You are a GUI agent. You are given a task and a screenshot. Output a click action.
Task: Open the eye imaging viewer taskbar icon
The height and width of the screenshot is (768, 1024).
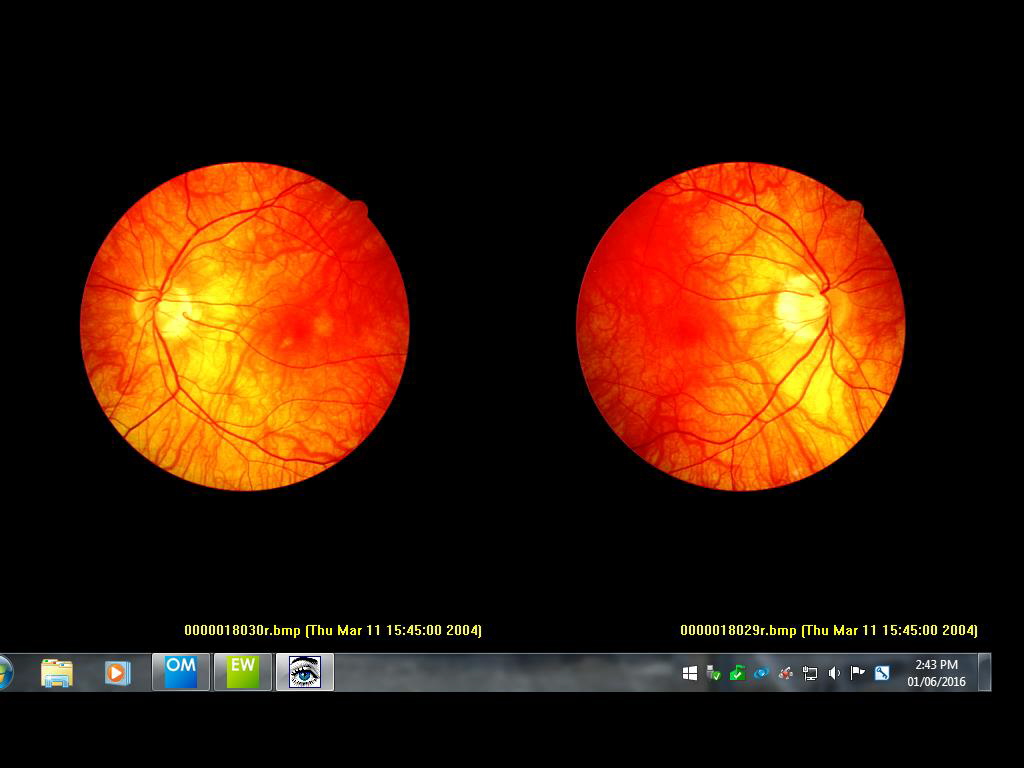click(x=305, y=672)
